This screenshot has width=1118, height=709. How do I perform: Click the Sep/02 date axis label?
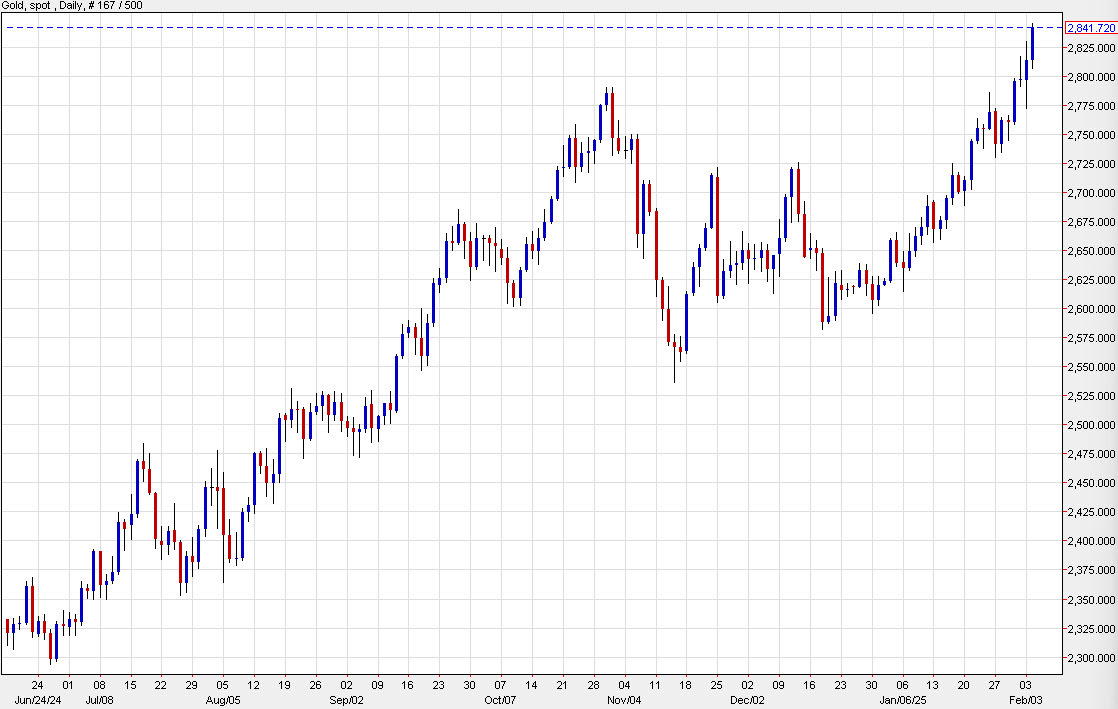pos(347,700)
